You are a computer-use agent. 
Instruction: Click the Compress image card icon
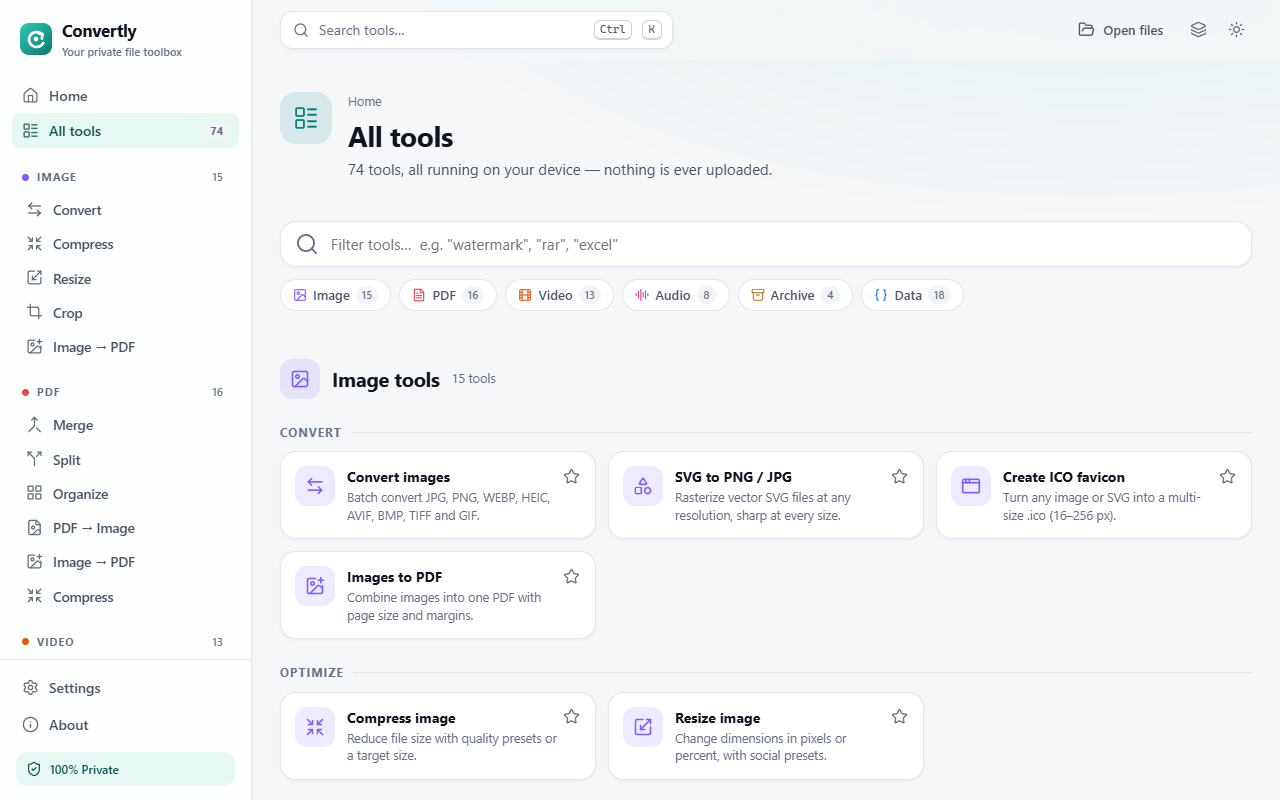tap(315, 727)
